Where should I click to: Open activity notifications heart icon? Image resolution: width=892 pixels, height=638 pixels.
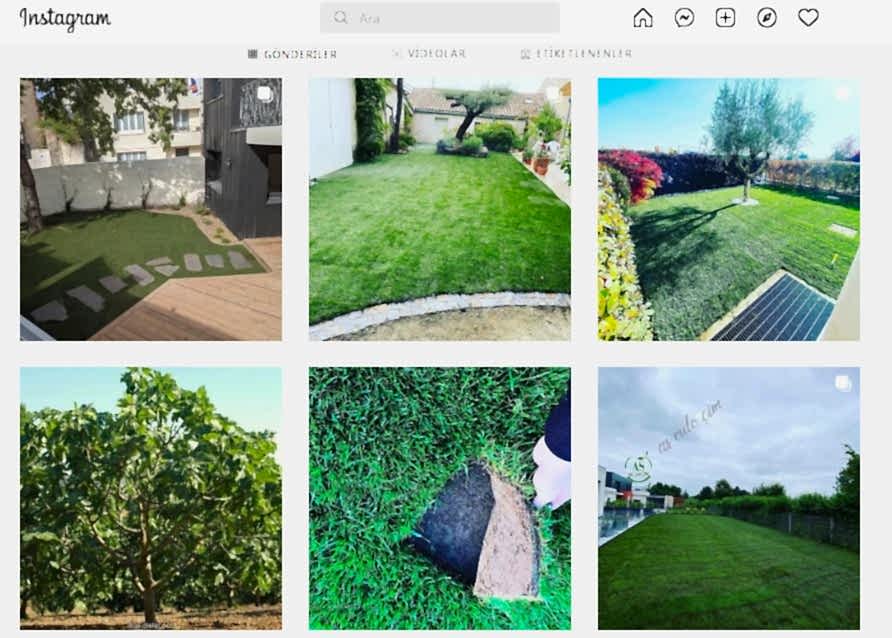[x=808, y=18]
